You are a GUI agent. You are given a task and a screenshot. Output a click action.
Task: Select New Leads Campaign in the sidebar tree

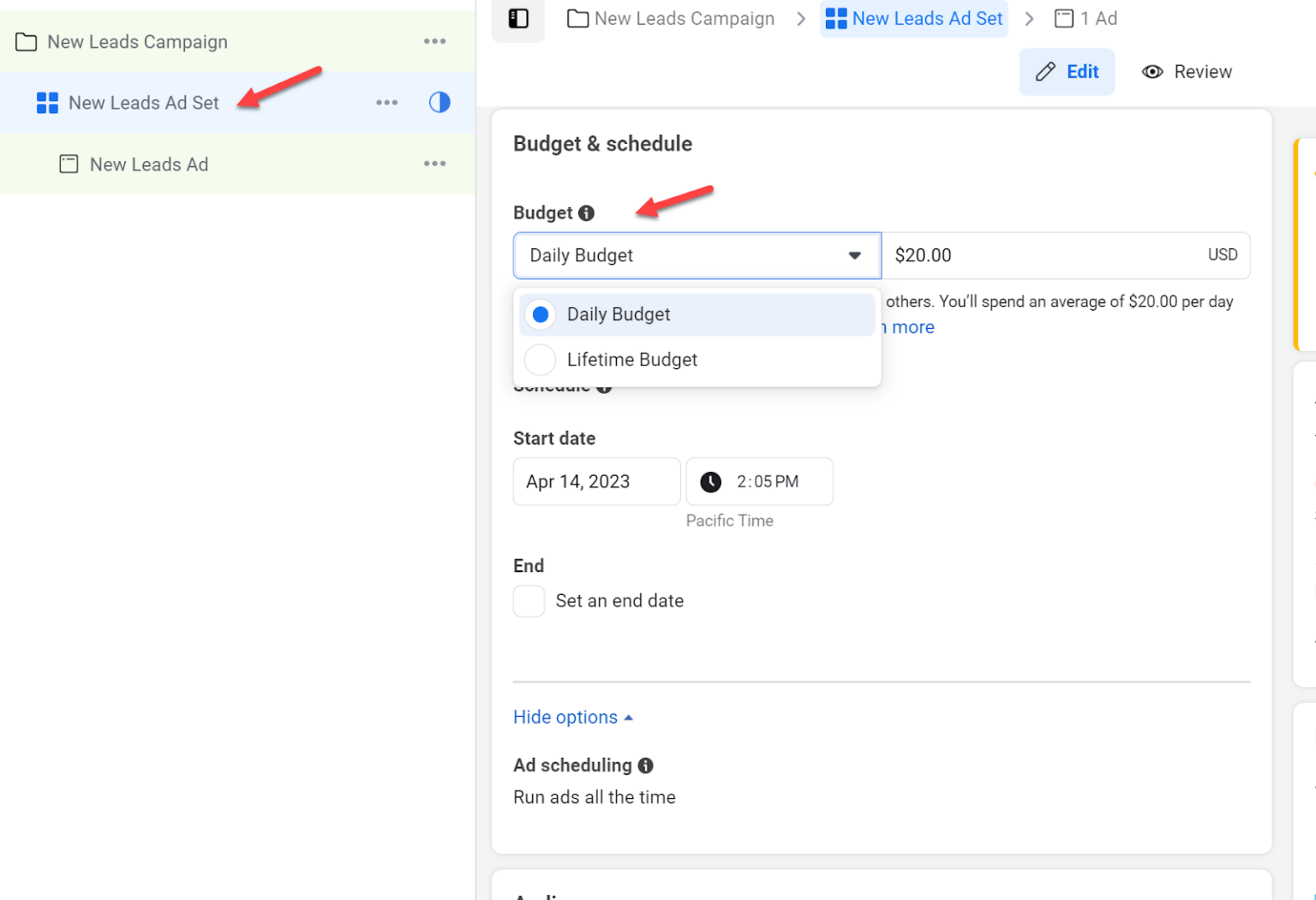[x=237, y=42]
